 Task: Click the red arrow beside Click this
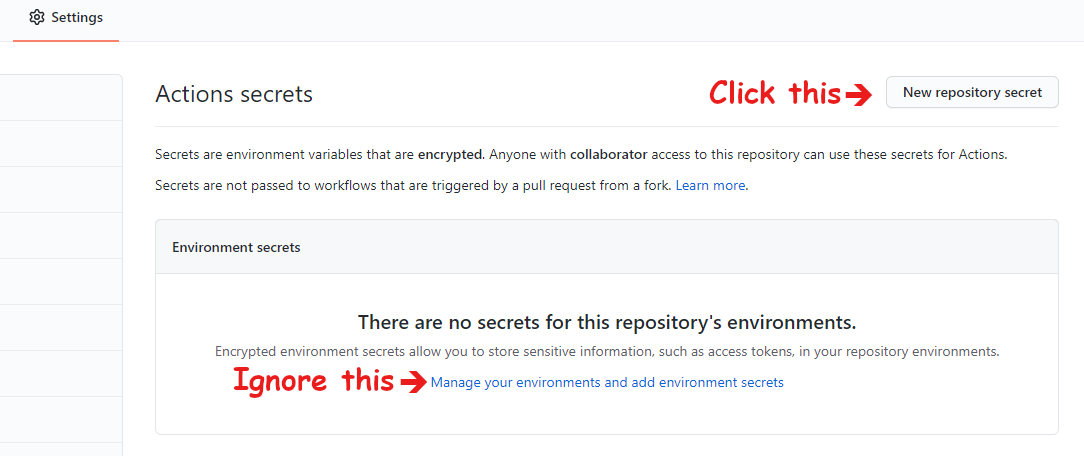pos(858,95)
